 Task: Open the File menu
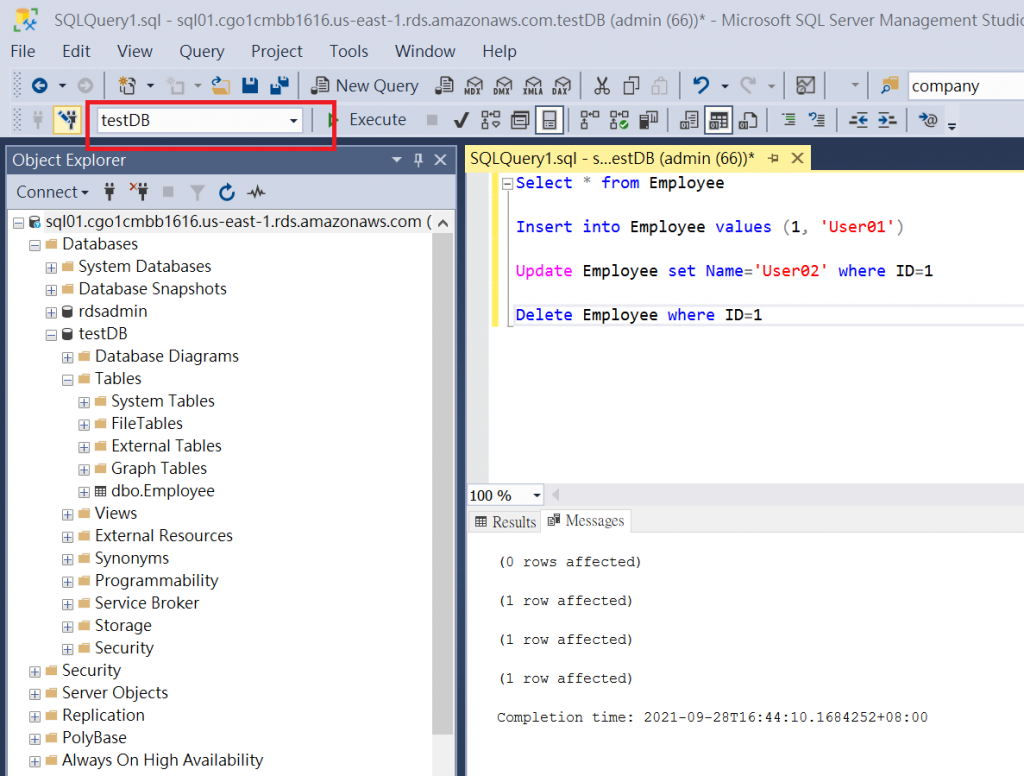point(23,51)
